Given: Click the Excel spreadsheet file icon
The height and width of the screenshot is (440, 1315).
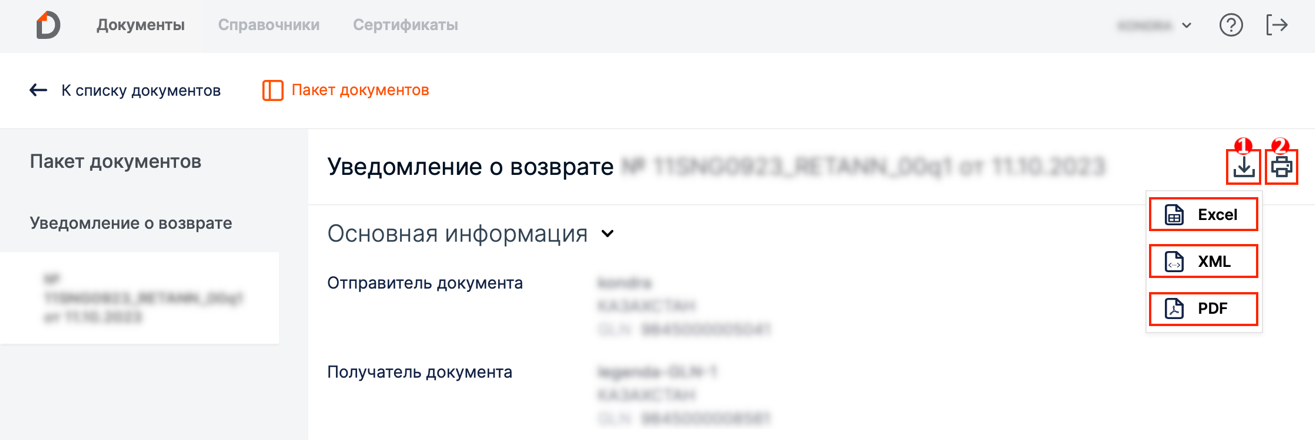Looking at the screenshot, I should [1175, 215].
